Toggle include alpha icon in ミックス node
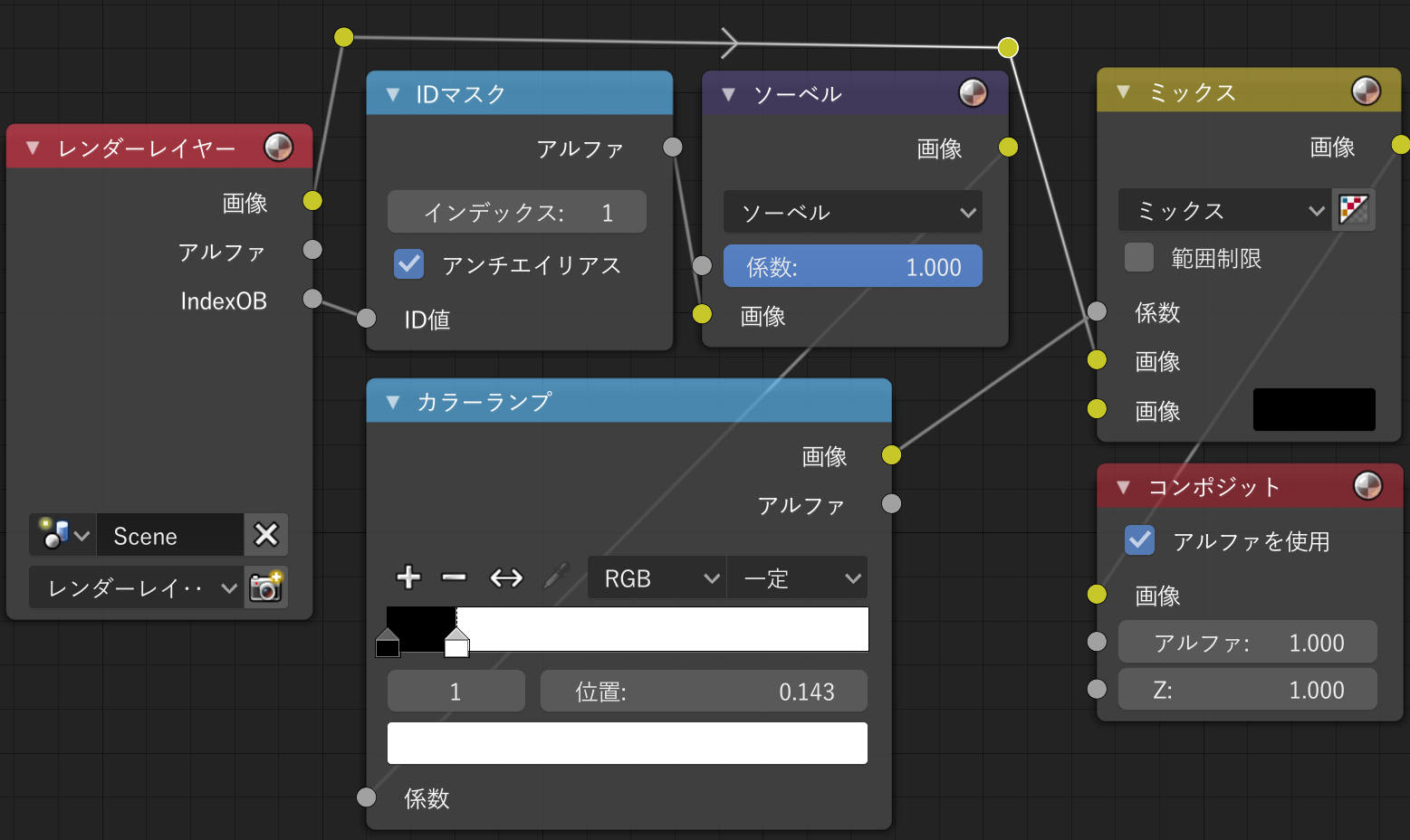The width and height of the screenshot is (1410, 840). click(1354, 210)
